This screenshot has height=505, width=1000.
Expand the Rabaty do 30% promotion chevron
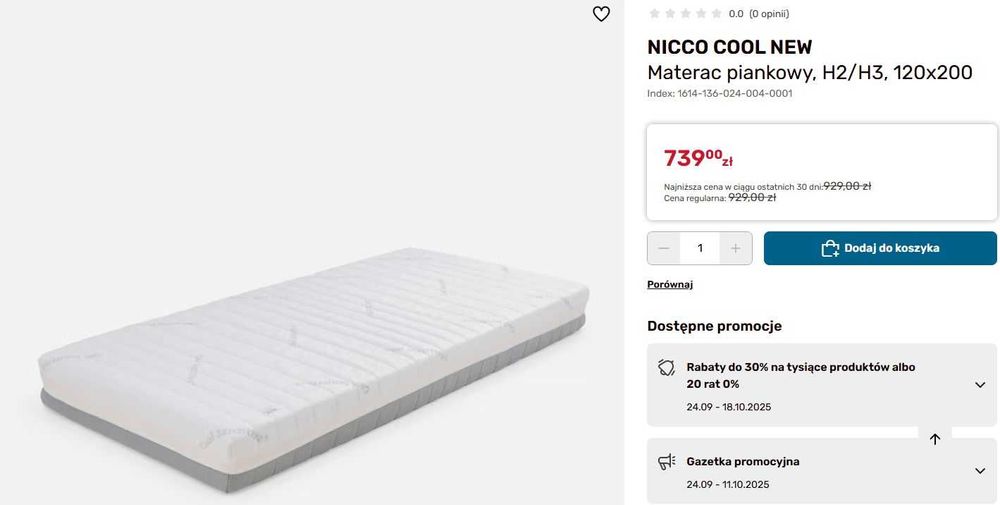[x=980, y=385]
